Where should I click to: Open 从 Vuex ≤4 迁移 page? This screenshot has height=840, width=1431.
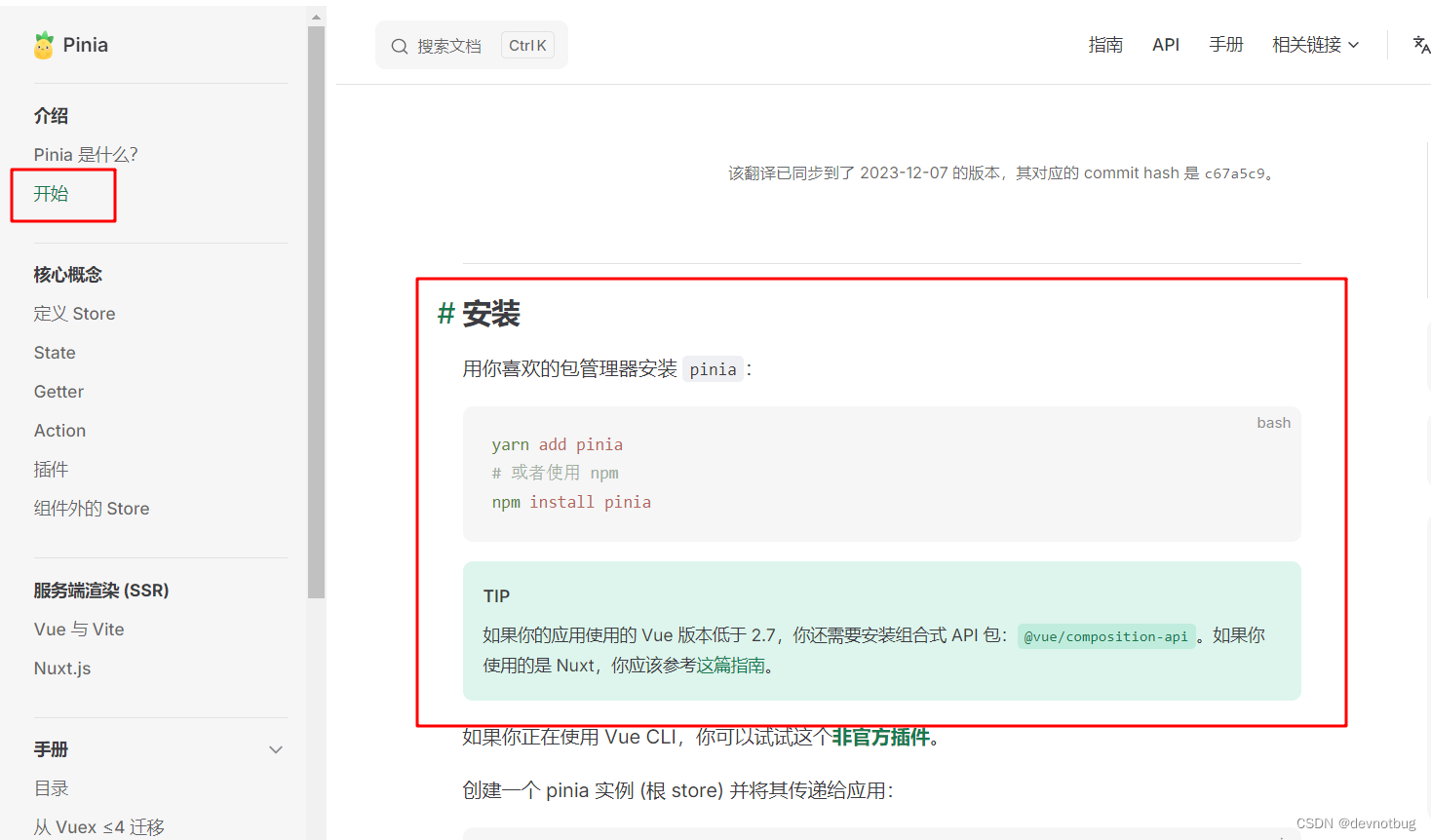(98, 827)
